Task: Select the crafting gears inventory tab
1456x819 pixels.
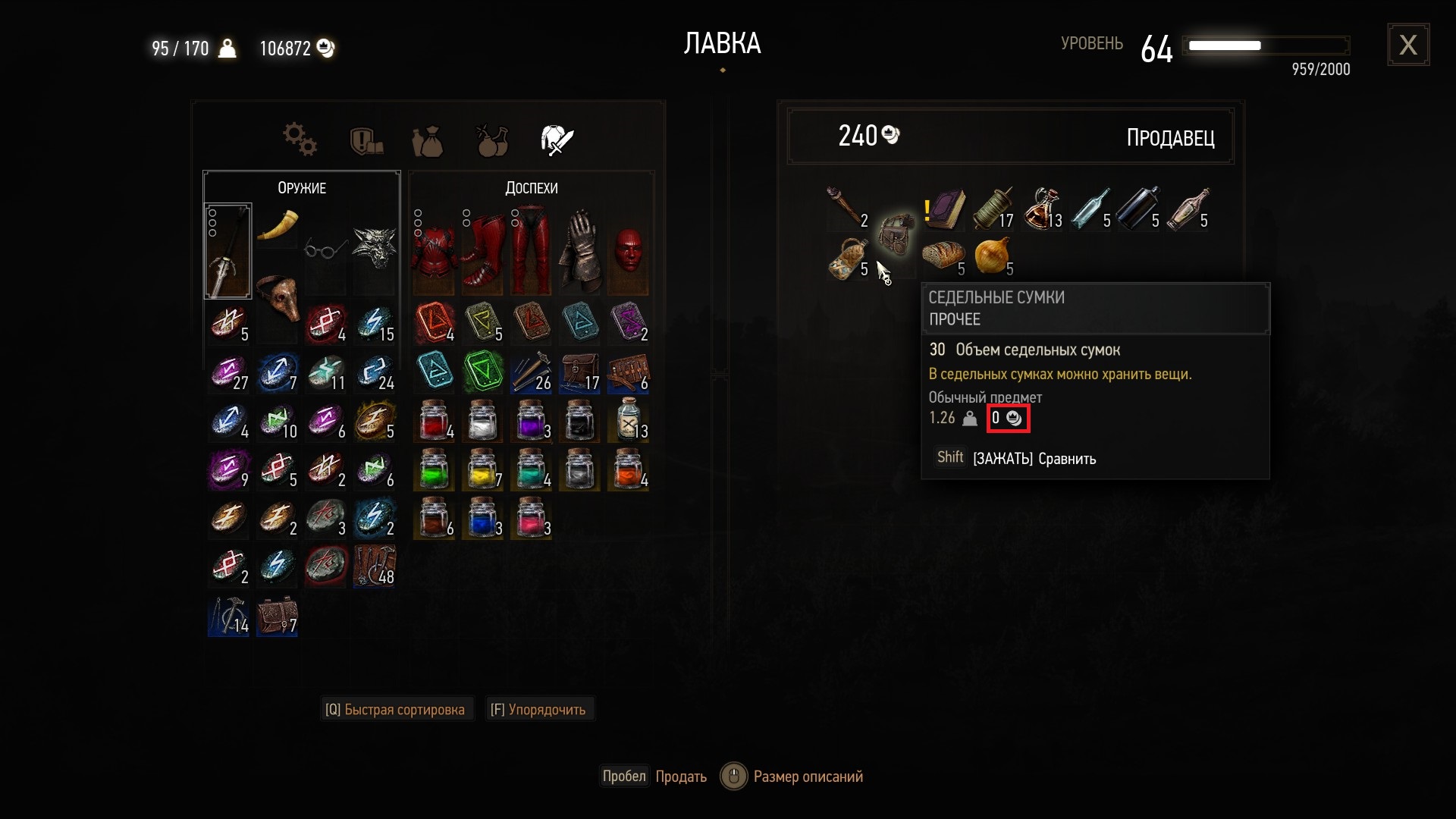Action: (x=300, y=140)
